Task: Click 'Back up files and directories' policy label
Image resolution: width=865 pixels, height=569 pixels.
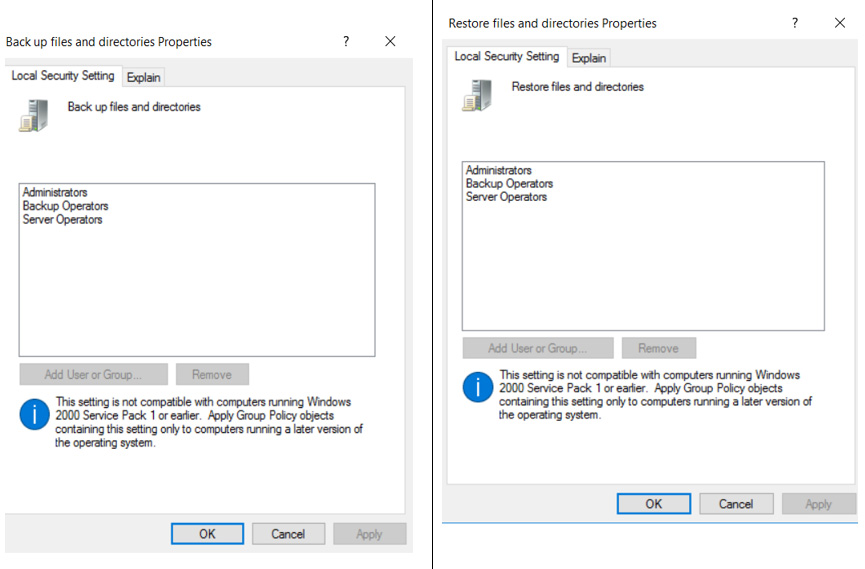Action: click(134, 107)
